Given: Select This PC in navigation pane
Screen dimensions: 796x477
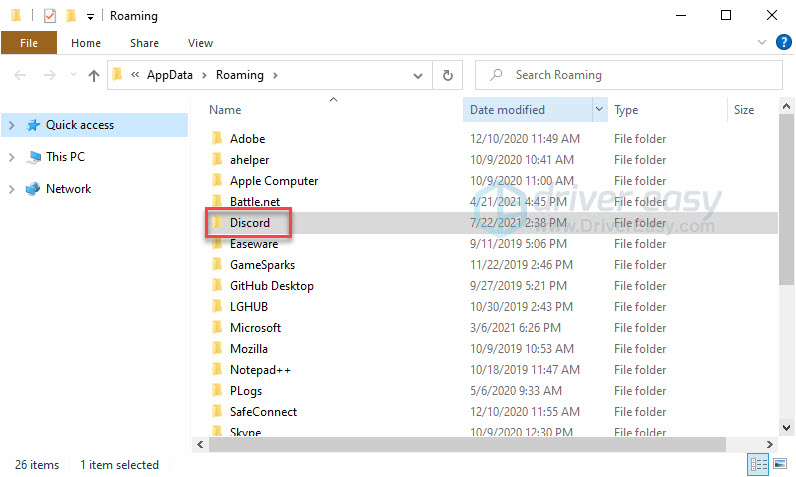Looking at the screenshot, I should (x=65, y=157).
